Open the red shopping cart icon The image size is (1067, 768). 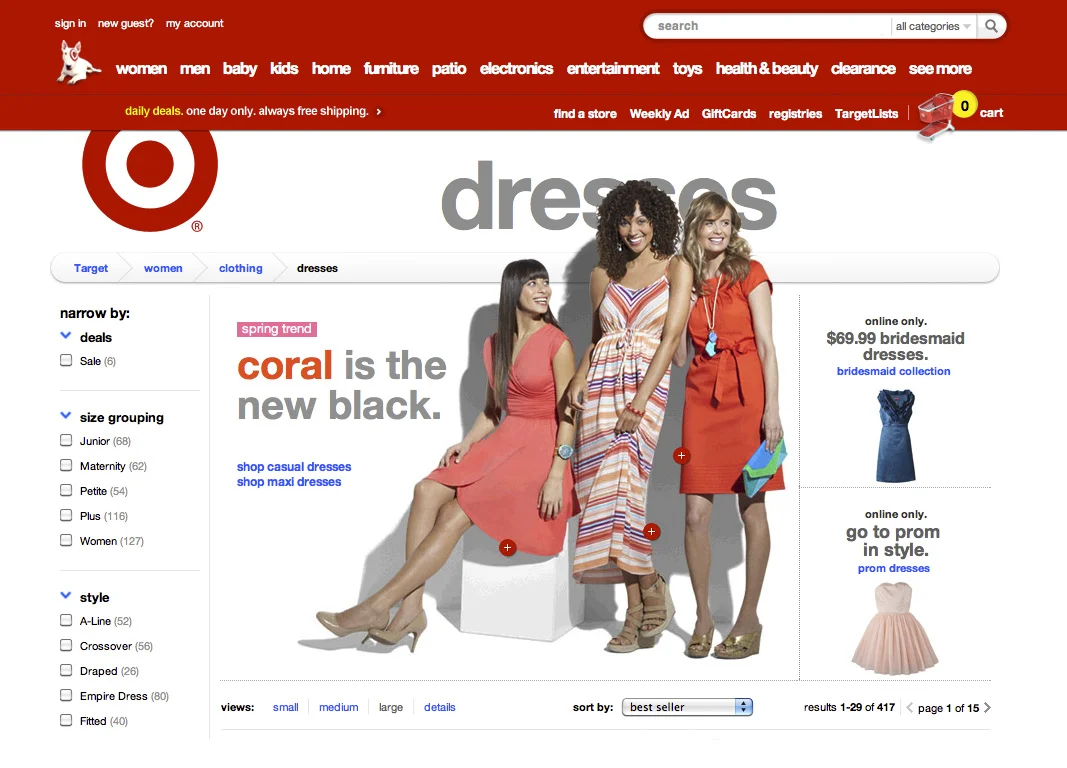[x=936, y=116]
